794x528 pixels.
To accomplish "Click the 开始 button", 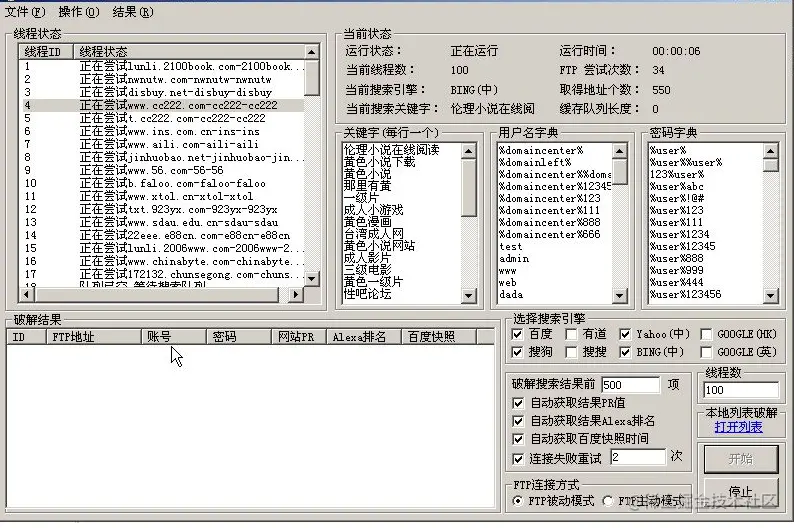I will coord(741,459).
